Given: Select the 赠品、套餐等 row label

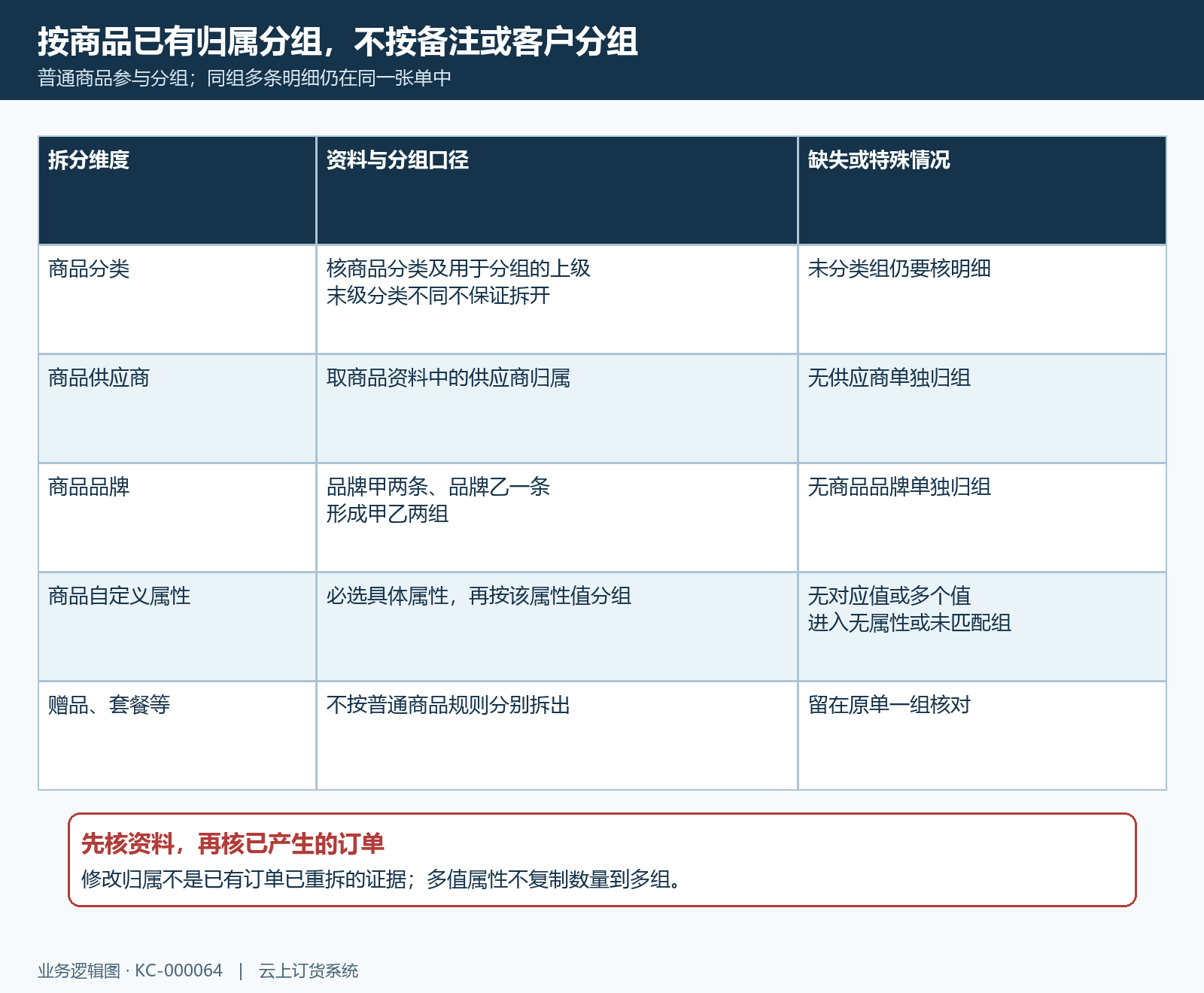Looking at the screenshot, I should click(109, 705).
